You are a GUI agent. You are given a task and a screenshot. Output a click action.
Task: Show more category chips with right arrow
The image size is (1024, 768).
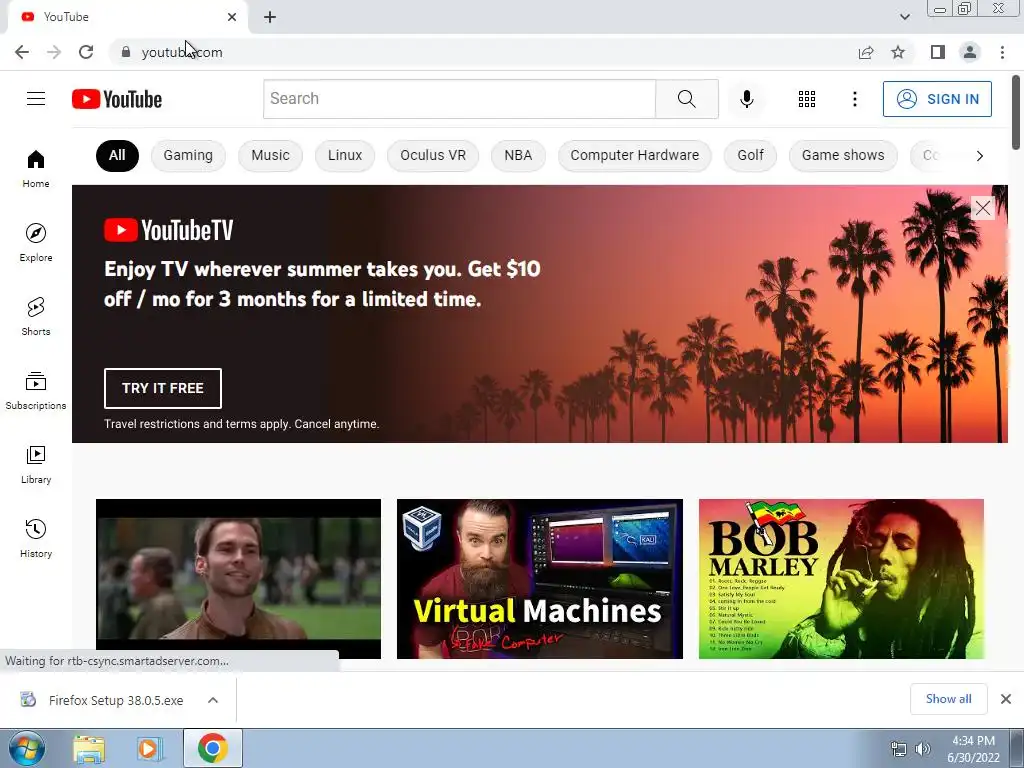click(979, 155)
